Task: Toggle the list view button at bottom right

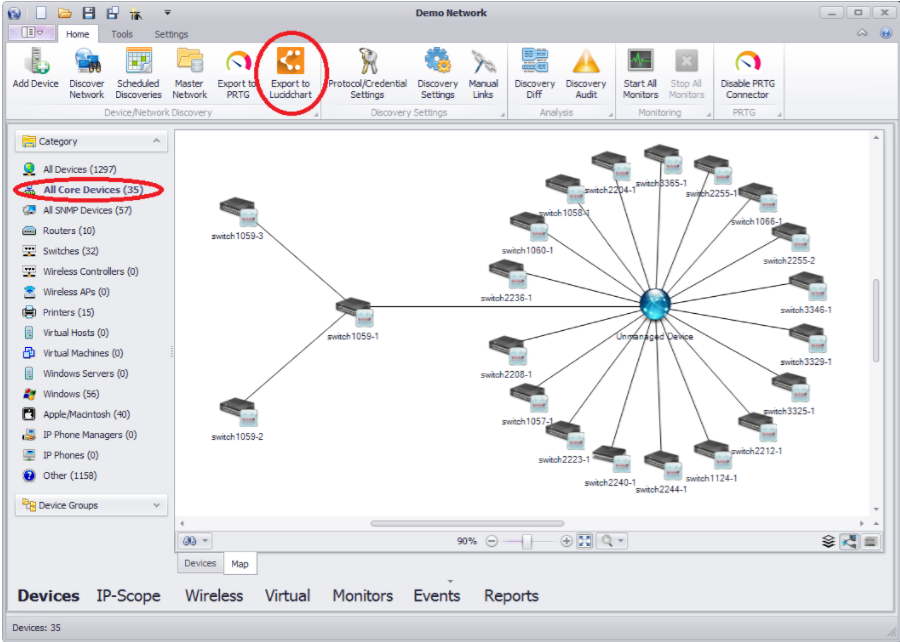Action: [x=871, y=541]
